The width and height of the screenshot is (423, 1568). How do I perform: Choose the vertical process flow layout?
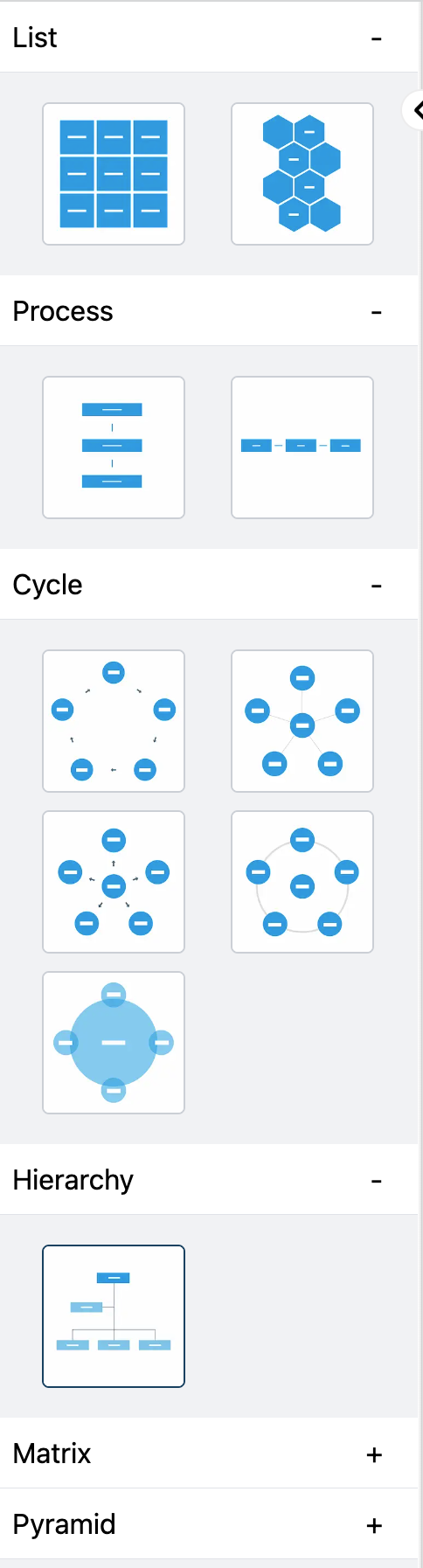114,448
